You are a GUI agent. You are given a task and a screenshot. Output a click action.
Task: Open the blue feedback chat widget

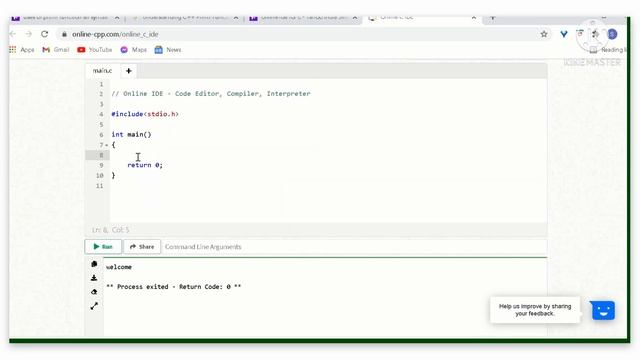pyautogui.click(x=603, y=311)
